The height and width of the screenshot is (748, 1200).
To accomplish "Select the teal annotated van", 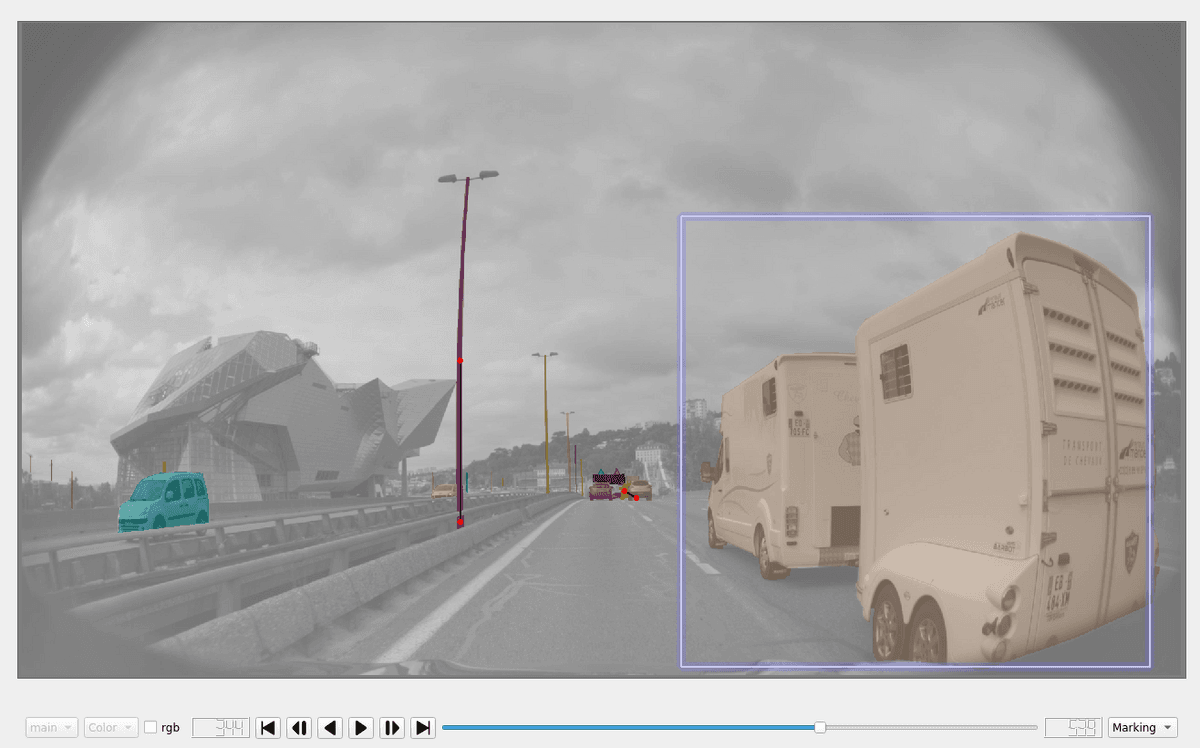I will point(164,501).
